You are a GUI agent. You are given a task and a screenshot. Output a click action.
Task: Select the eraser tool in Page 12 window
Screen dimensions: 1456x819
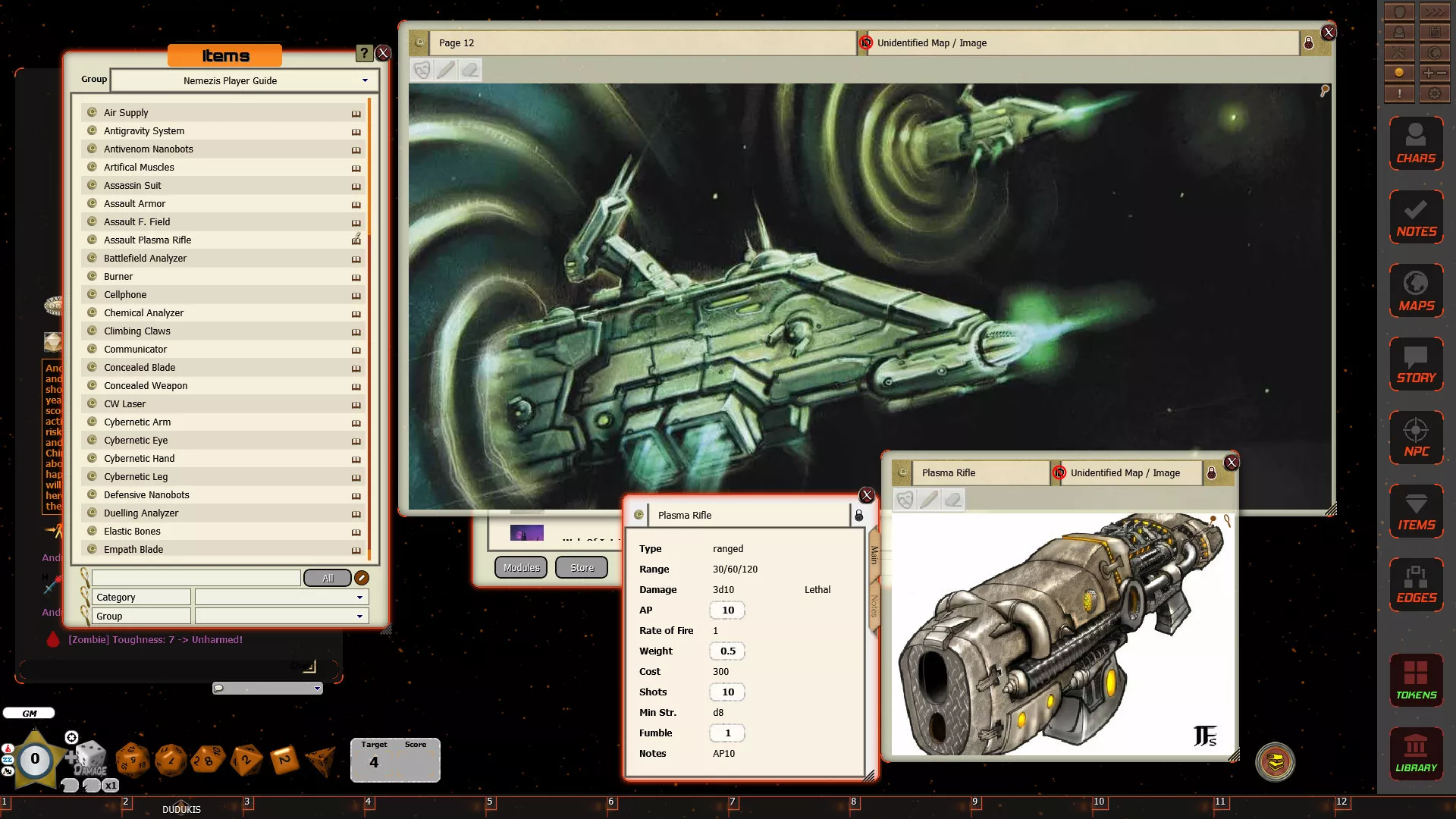point(470,71)
